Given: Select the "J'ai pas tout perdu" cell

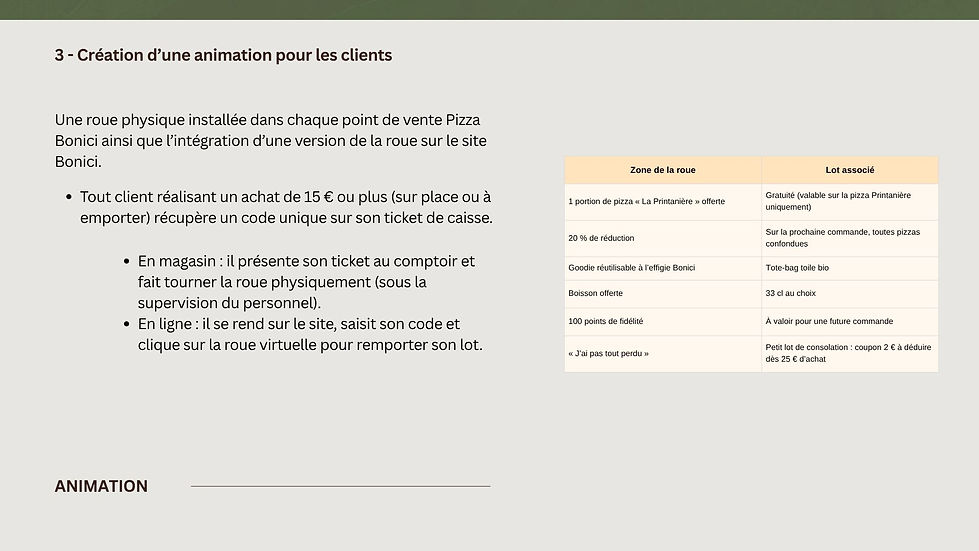Looking at the screenshot, I should coord(608,353).
